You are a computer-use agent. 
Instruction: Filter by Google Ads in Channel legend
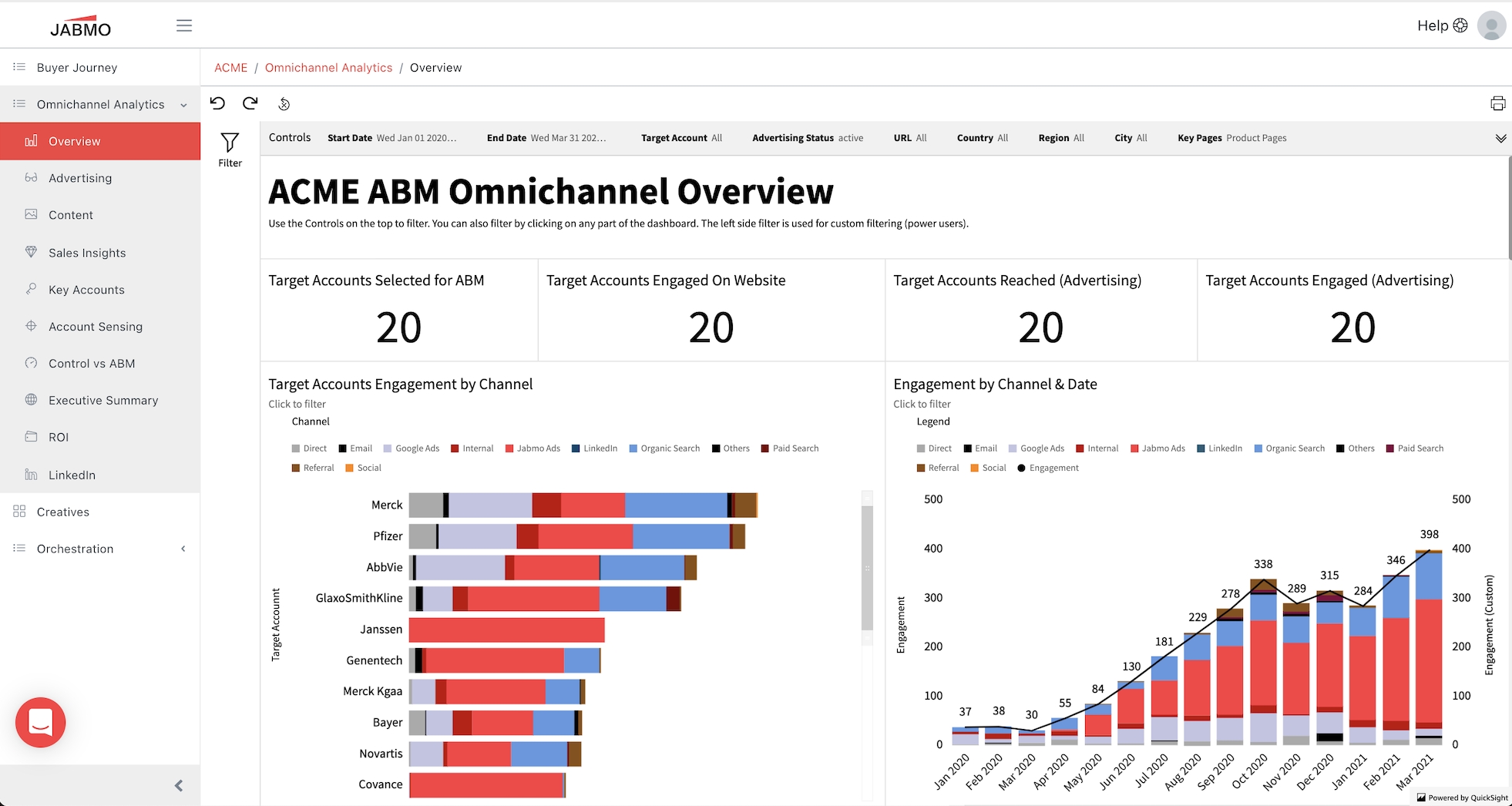pyautogui.click(x=412, y=448)
